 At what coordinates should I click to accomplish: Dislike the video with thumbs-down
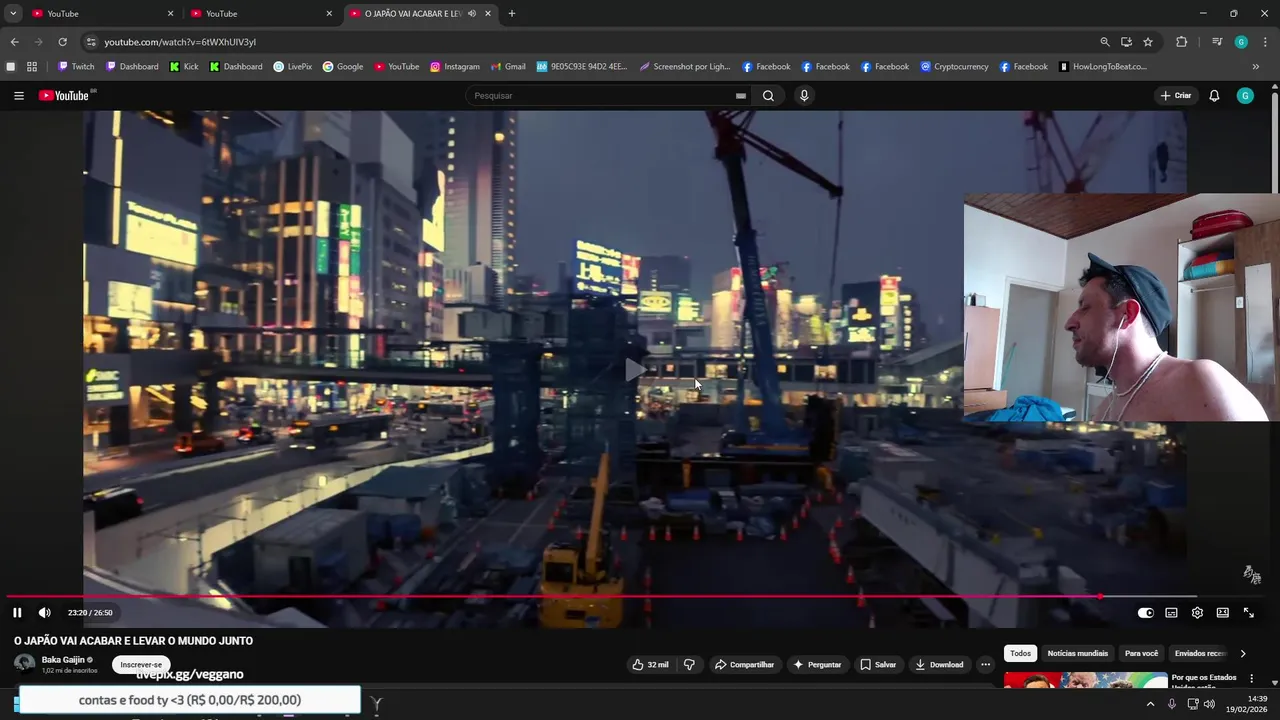689,664
